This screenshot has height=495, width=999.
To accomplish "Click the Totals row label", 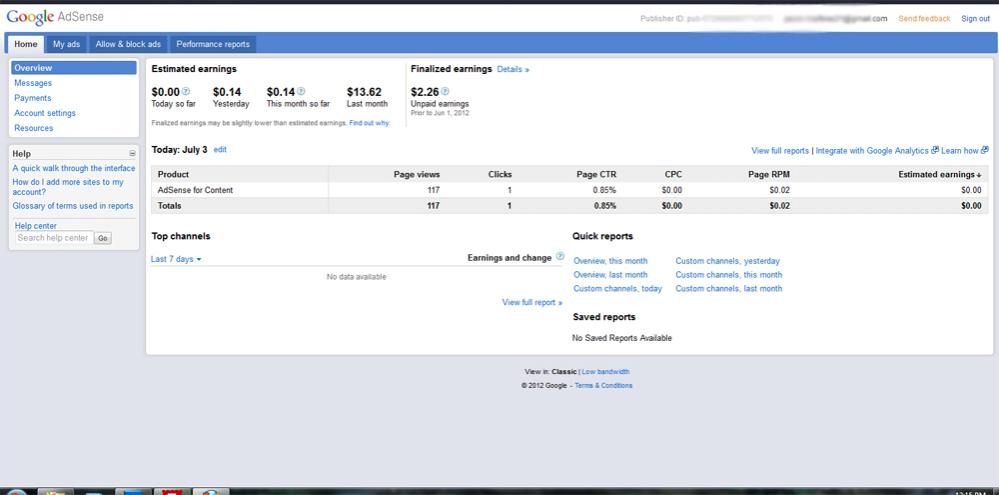I will click(x=169, y=206).
